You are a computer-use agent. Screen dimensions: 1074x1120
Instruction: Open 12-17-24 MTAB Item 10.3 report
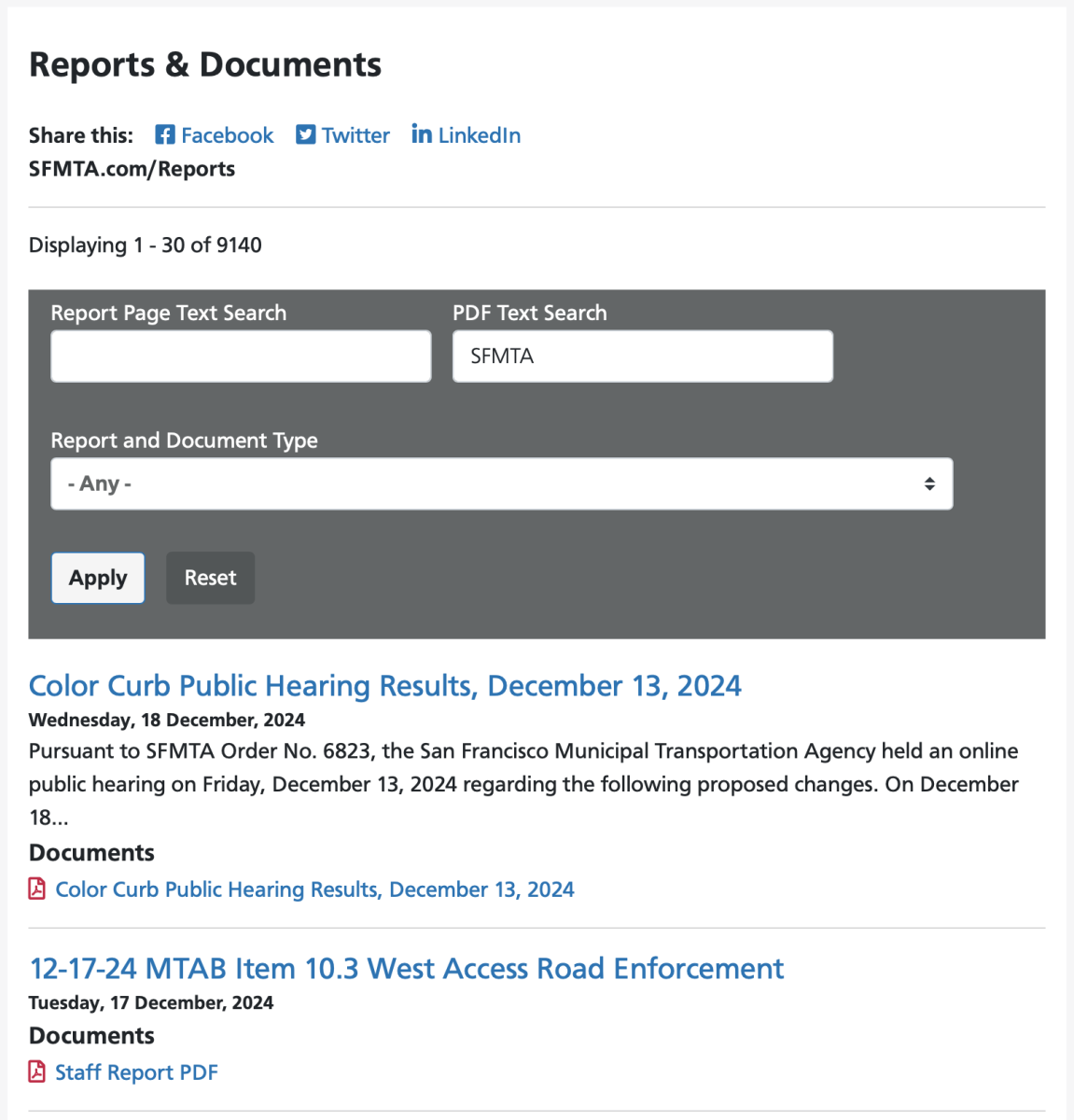pos(406,969)
